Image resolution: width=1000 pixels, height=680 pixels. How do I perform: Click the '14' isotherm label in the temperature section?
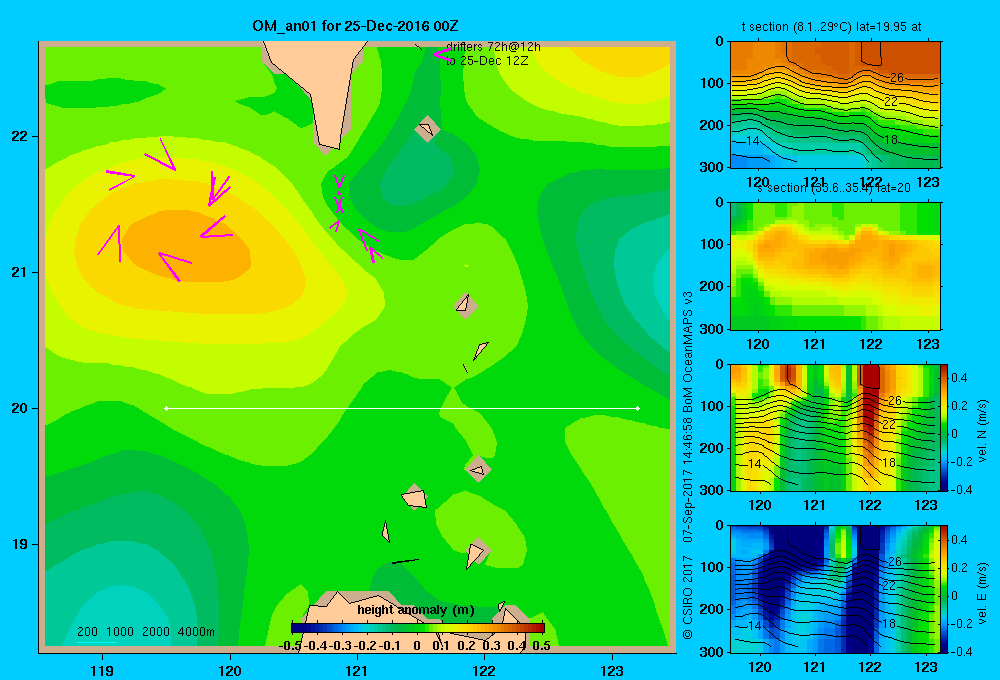(x=753, y=140)
